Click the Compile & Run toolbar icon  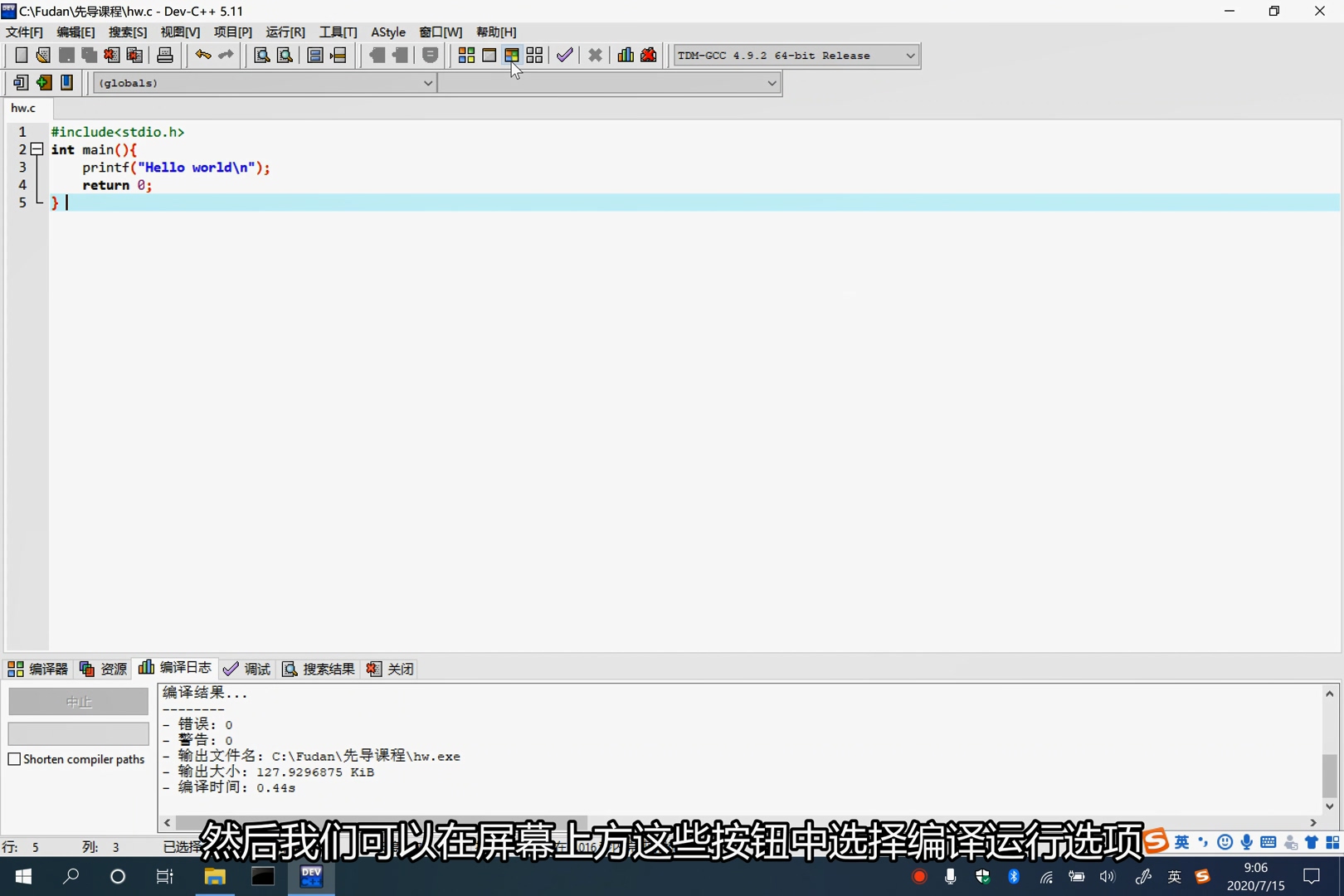(x=512, y=56)
